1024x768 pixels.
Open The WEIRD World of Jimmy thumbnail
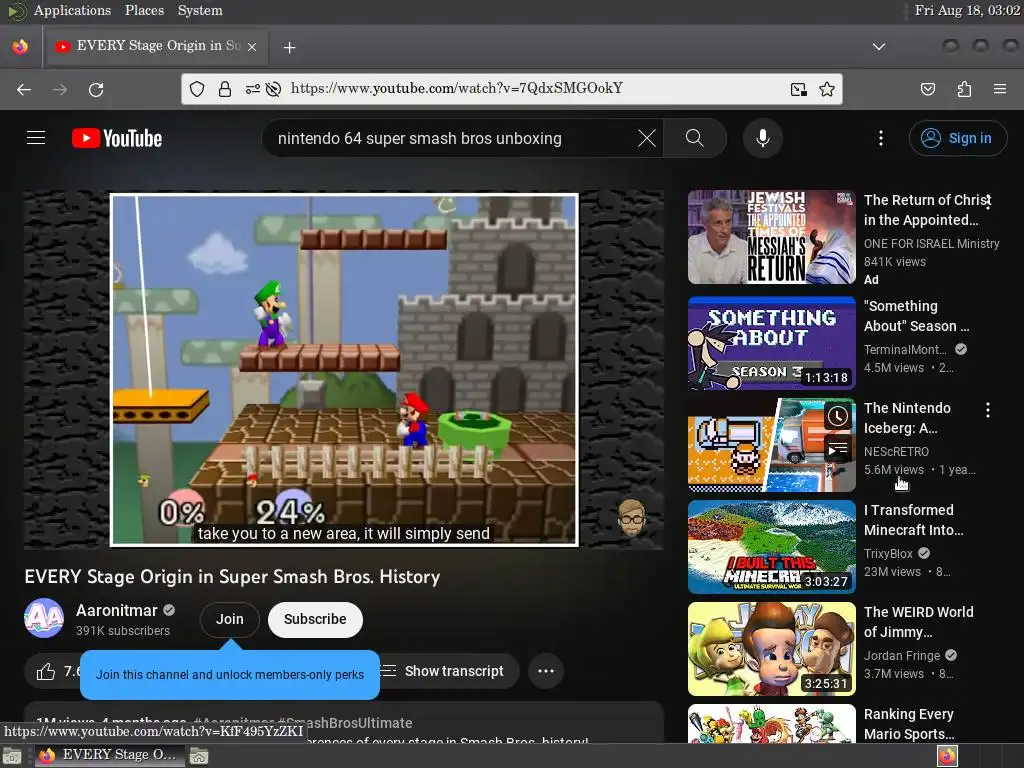click(771, 648)
